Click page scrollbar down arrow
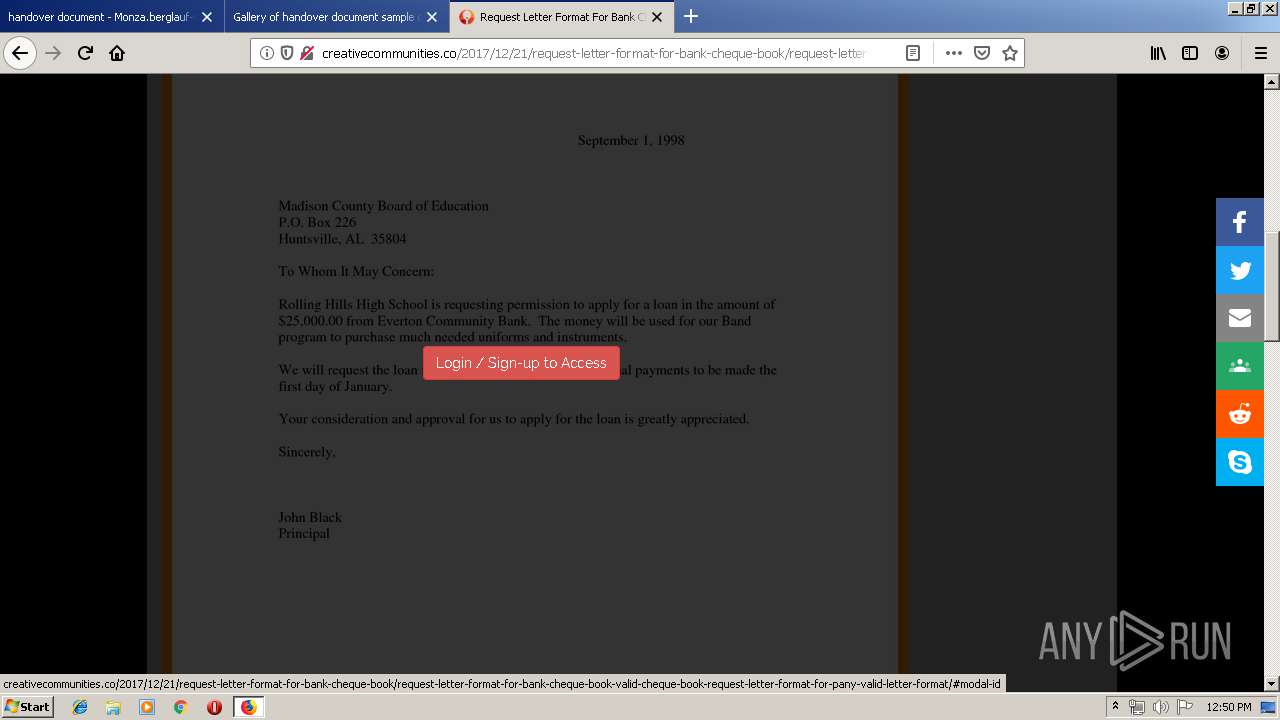1280x720 pixels. (x=1272, y=684)
